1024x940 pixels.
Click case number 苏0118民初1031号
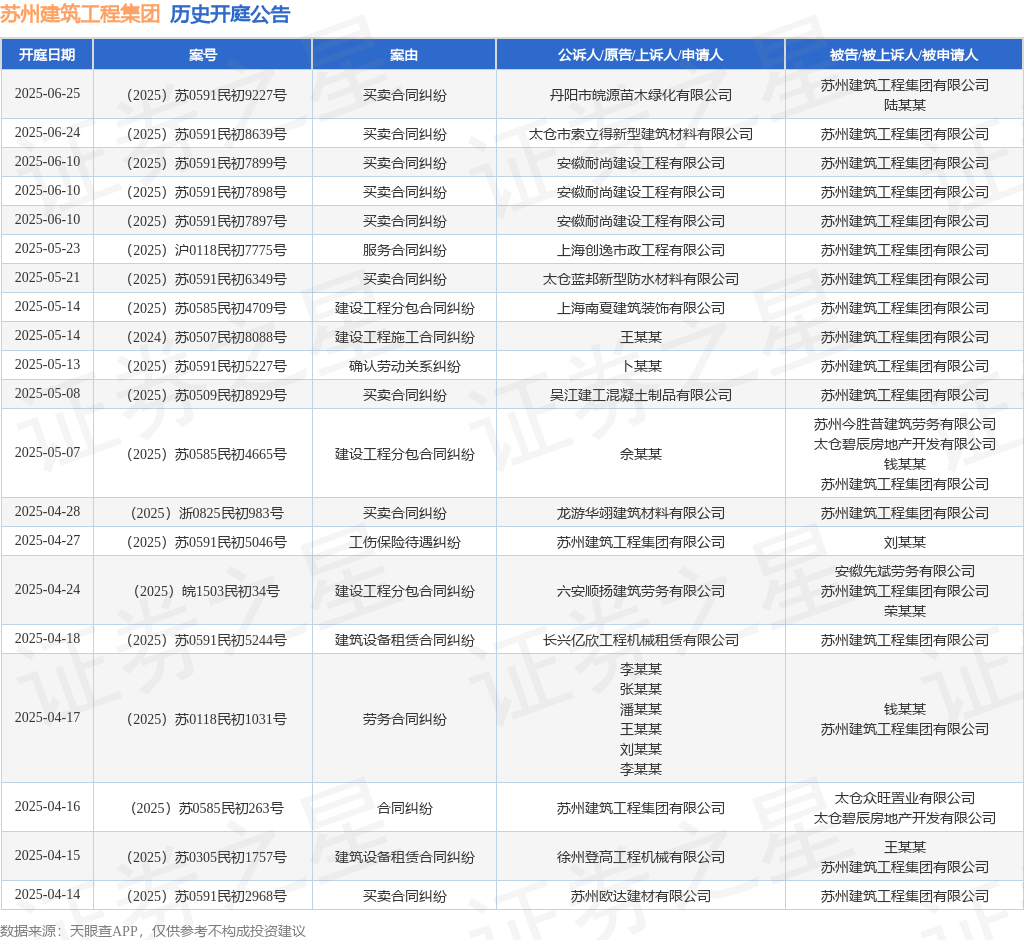tap(206, 720)
